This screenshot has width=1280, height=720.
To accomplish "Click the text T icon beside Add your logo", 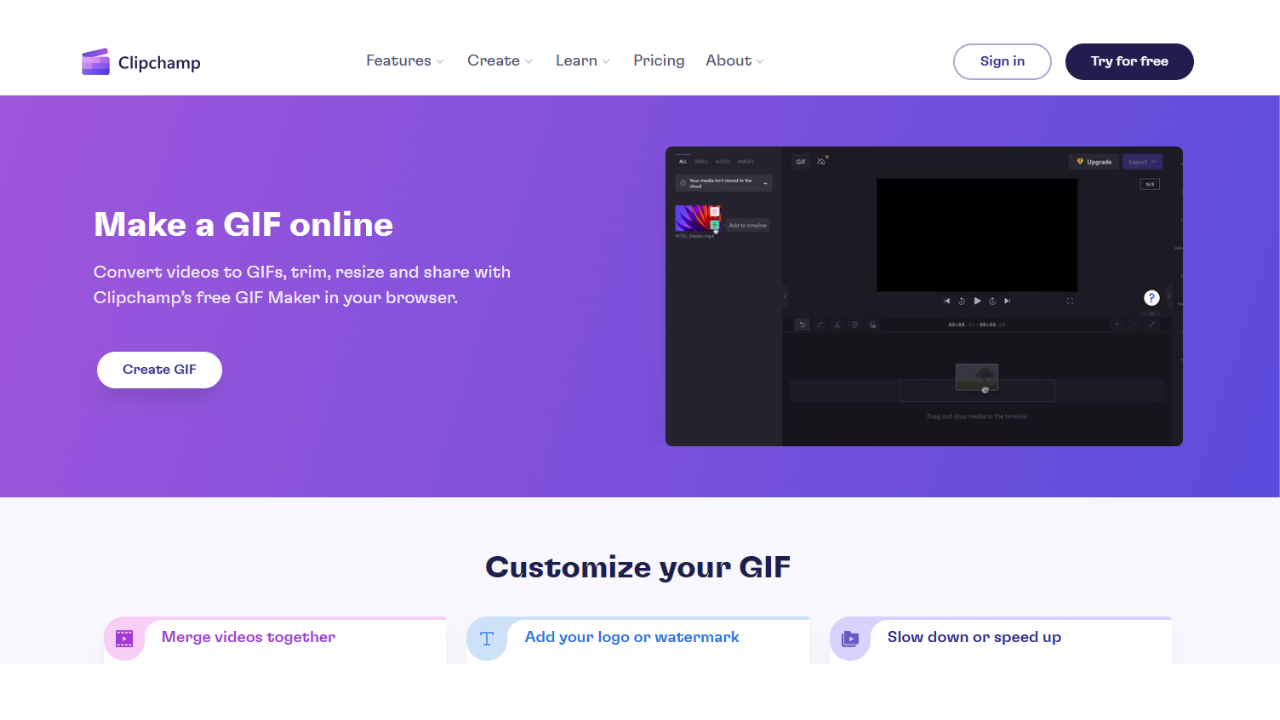I will tap(487, 639).
